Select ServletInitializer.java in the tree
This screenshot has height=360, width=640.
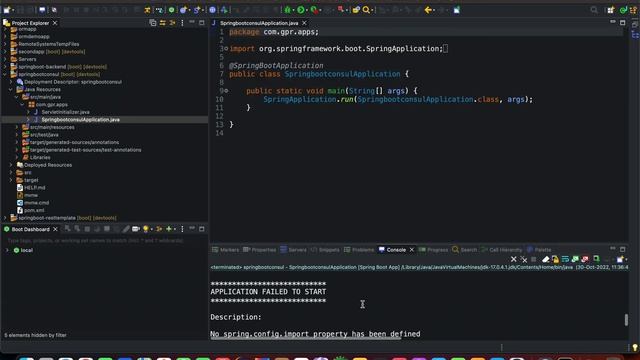pyautogui.click(x=65, y=112)
